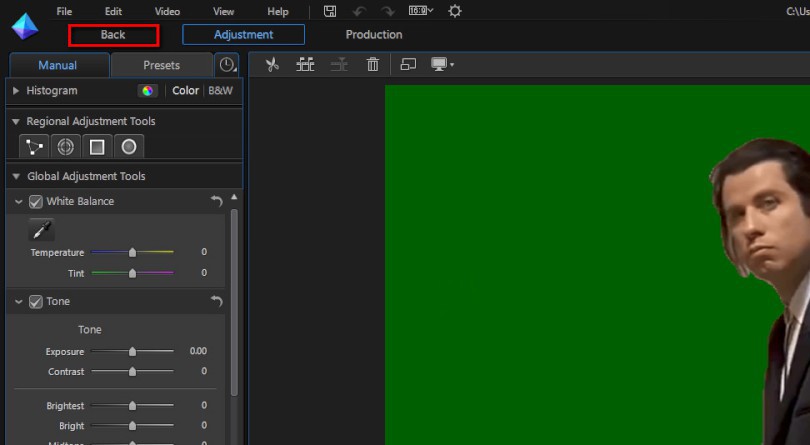Click the histogram color wheel icon

147,91
